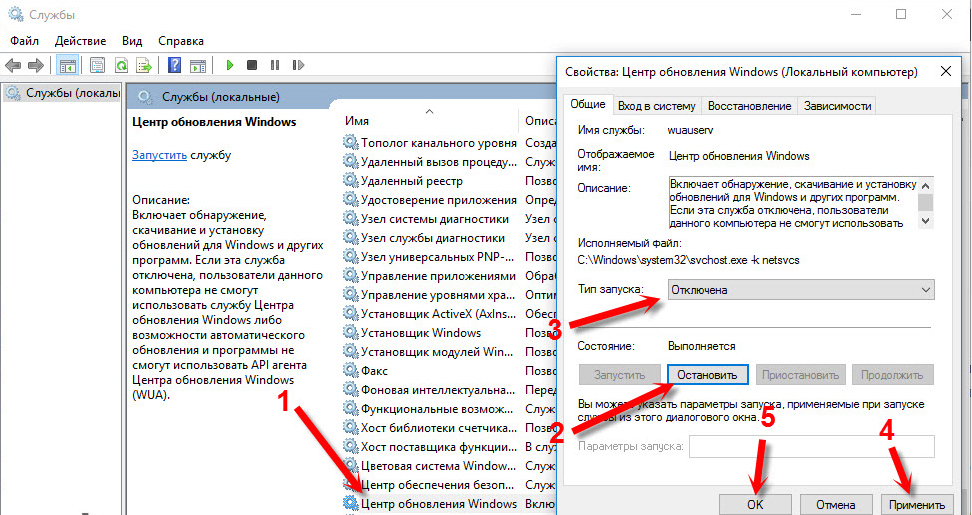The width and height of the screenshot is (972, 515).
Task: Click the Back arrow in the toolbar
Action: click(13, 65)
